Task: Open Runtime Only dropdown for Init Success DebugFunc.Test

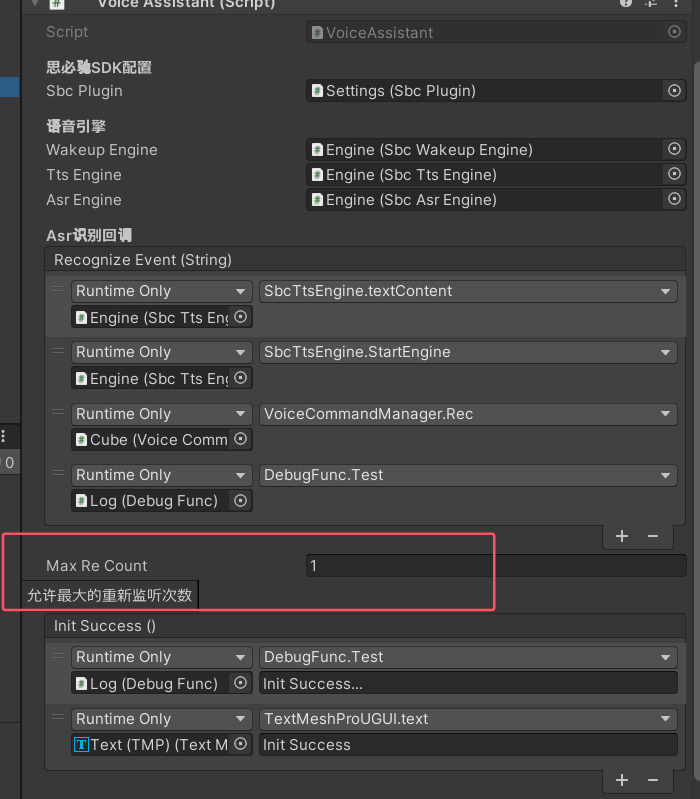Action: (161, 657)
